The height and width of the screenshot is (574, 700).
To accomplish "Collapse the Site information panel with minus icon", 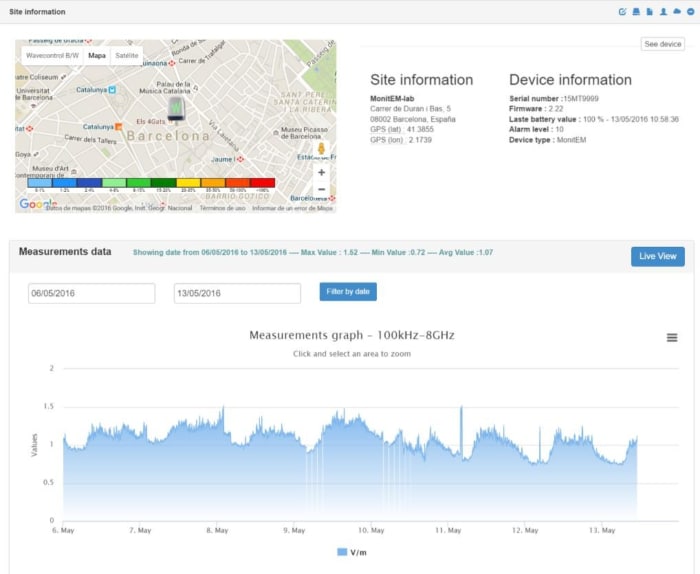I will coord(689,12).
